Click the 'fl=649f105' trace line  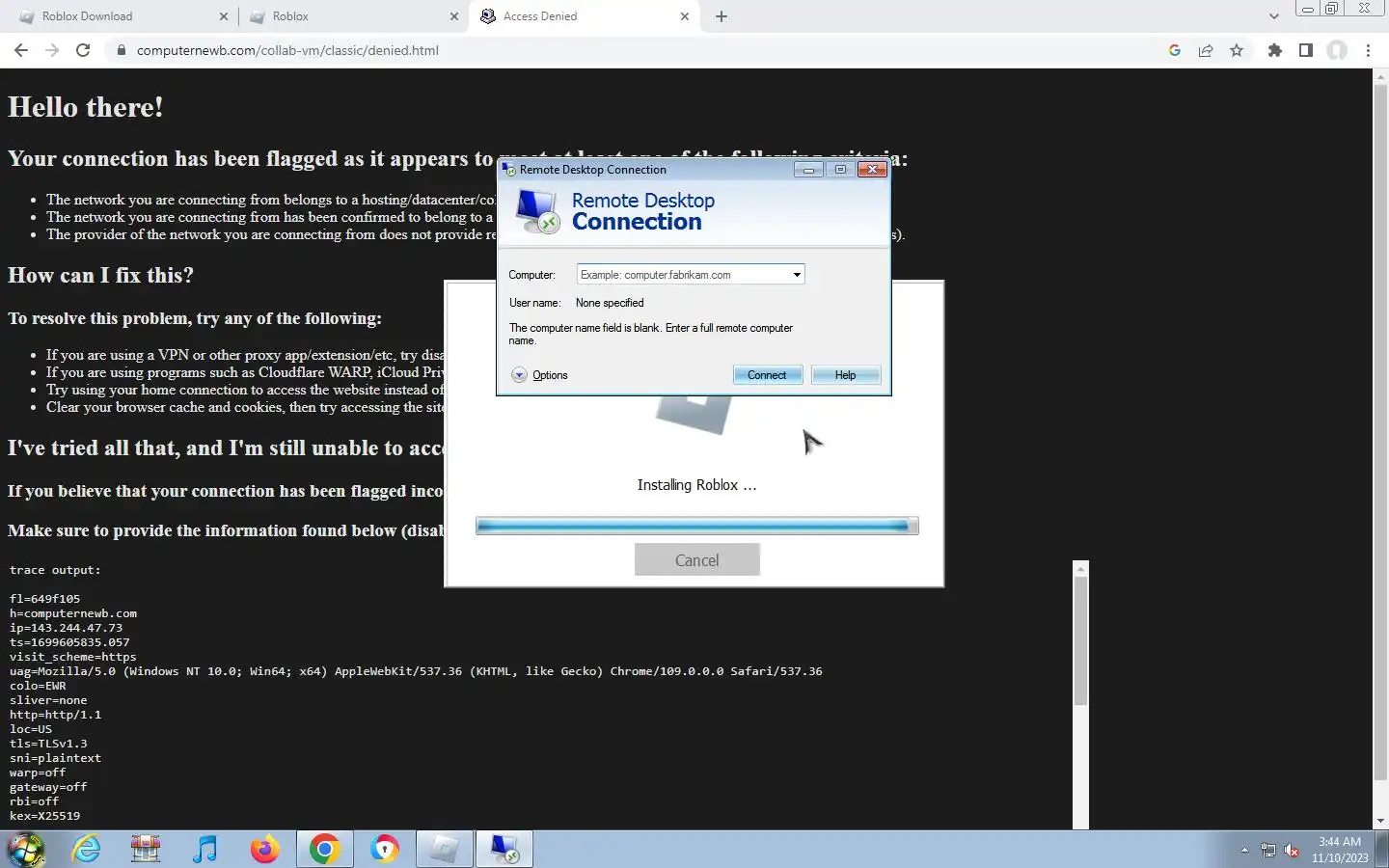[45, 599]
